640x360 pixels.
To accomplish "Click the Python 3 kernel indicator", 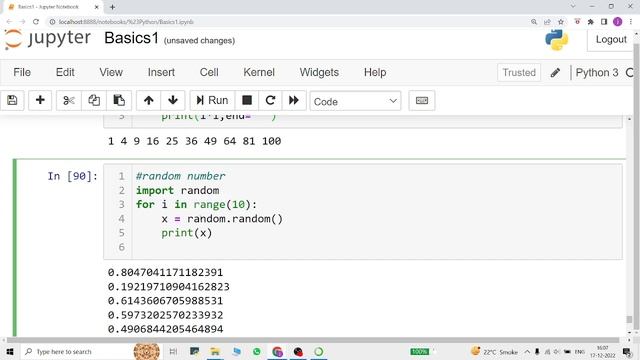I will tap(597, 73).
